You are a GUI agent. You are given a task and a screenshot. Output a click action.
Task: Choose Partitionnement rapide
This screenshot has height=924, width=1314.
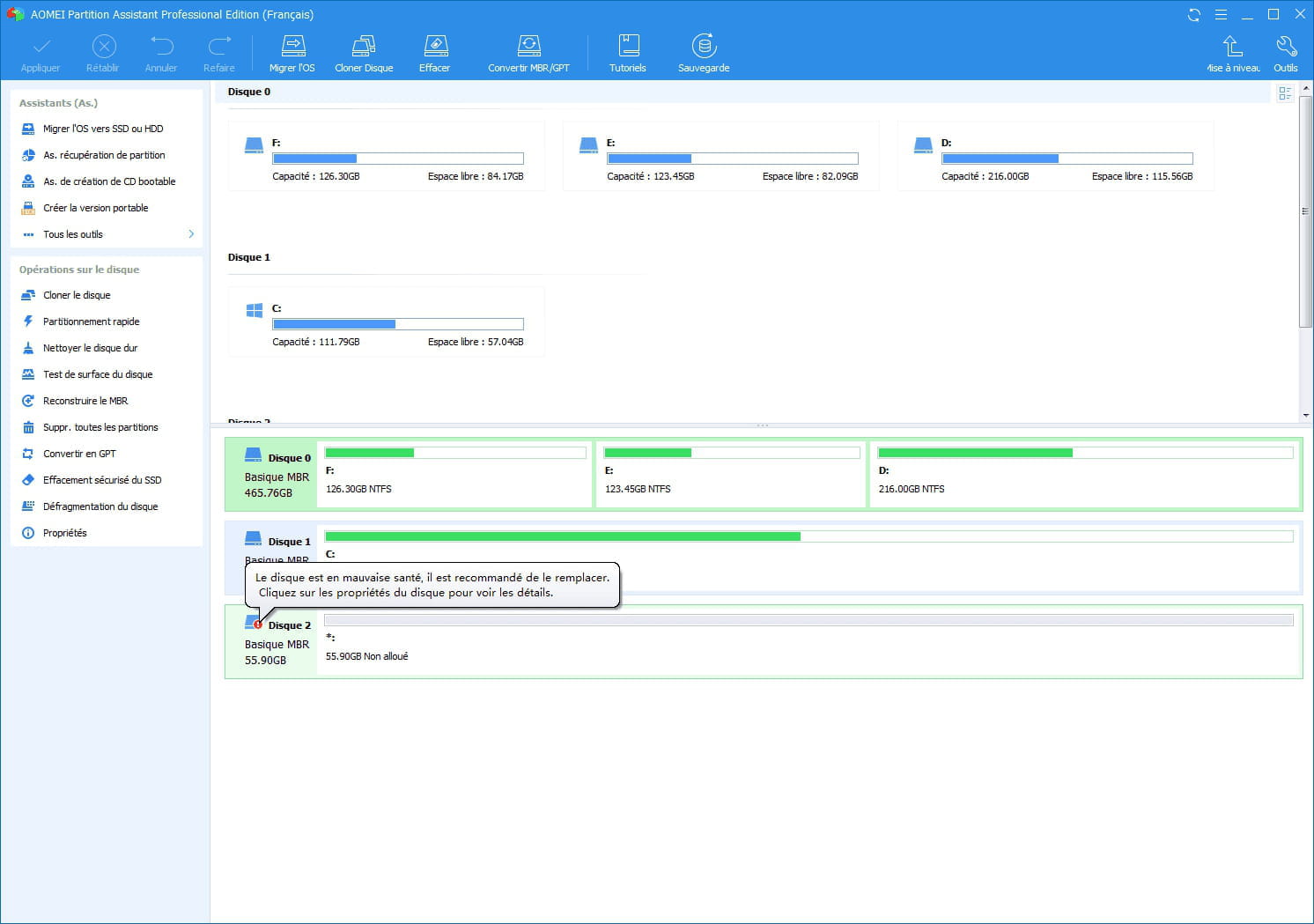pos(91,322)
